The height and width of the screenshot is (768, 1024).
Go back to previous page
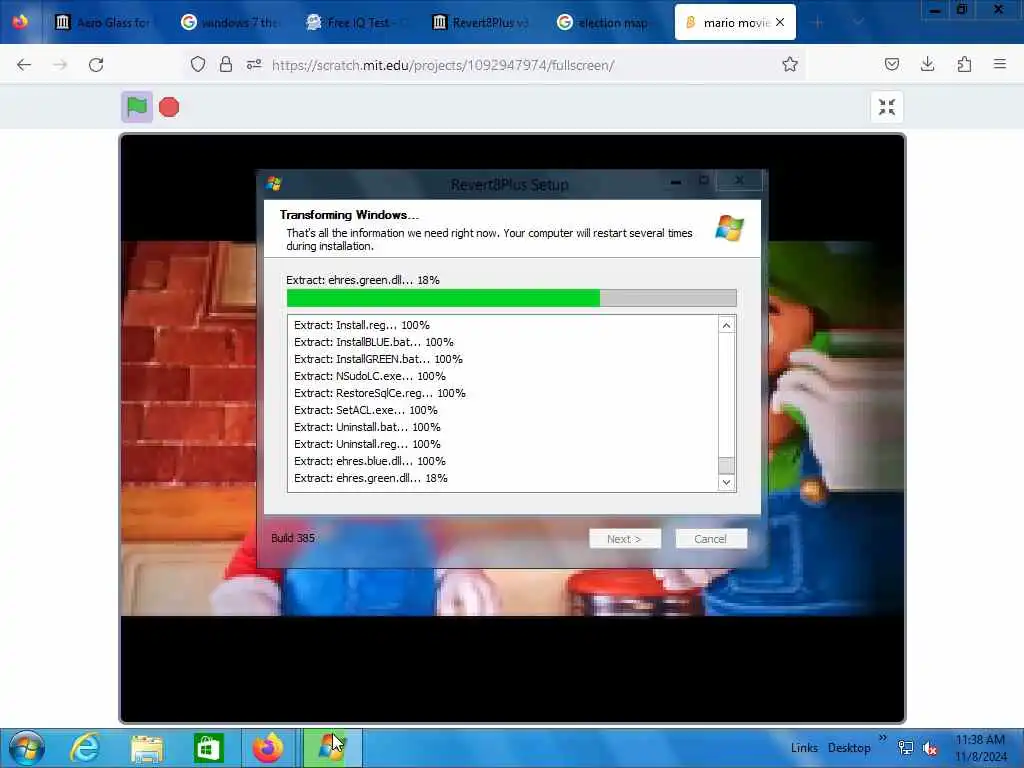pyautogui.click(x=24, y=65)
